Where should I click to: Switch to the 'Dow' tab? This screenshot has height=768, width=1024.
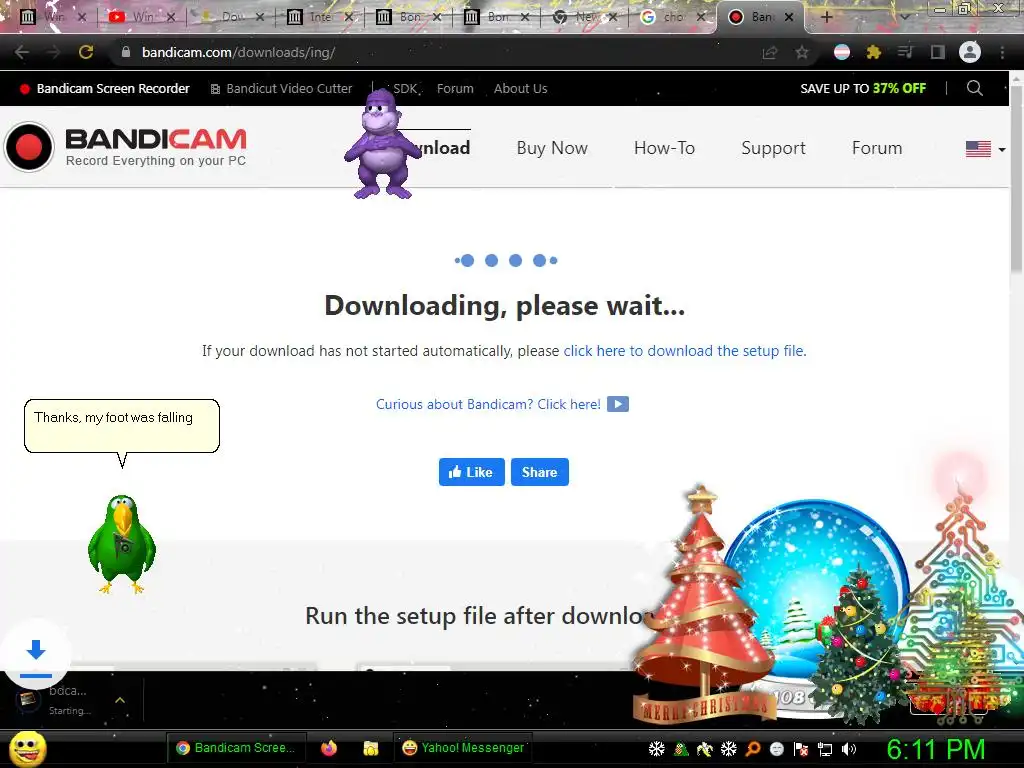tap(231, 17)
